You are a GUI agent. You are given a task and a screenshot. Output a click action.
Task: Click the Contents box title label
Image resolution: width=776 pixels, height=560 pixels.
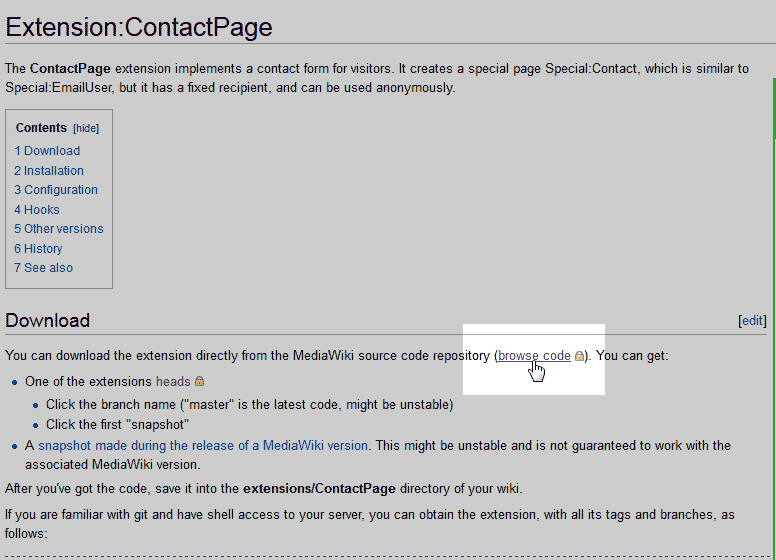tap(41, 128)
